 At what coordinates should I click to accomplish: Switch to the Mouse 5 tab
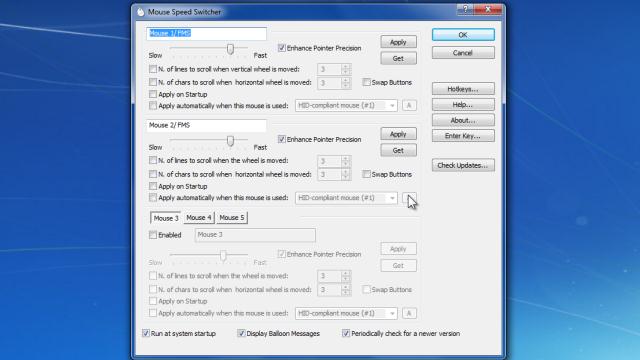(232, 218)
